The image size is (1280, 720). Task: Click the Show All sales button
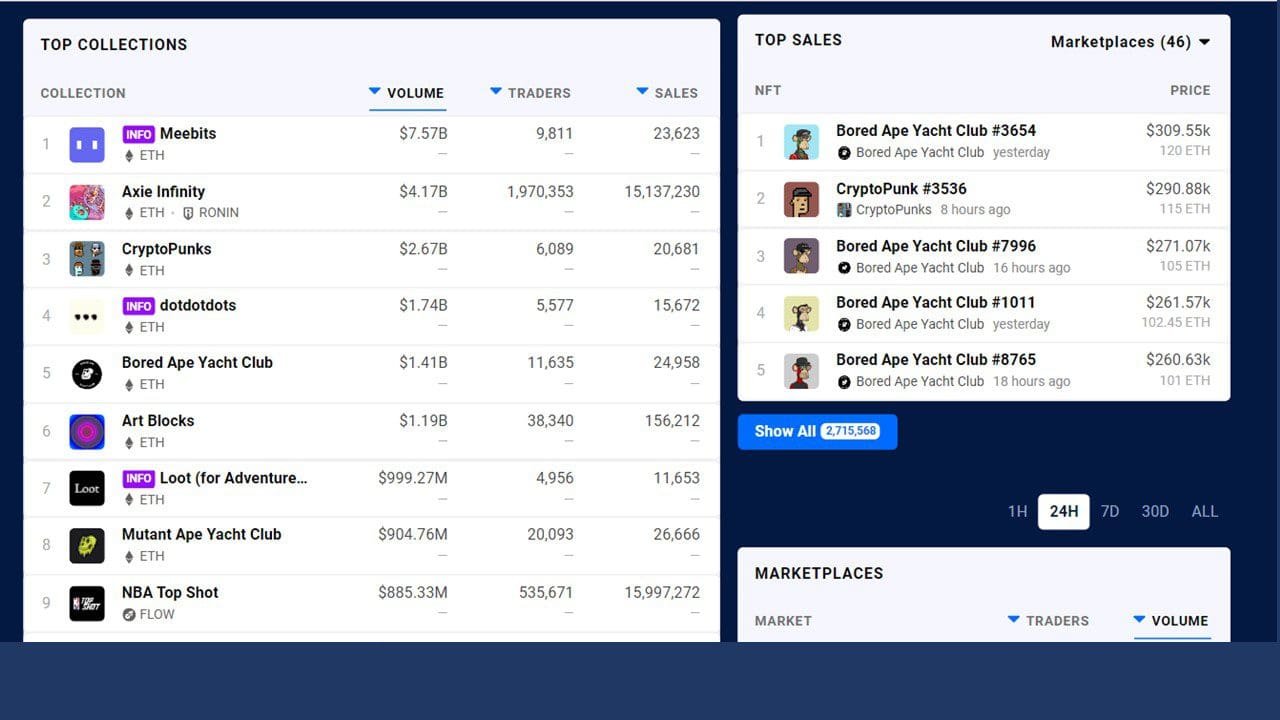[x=817, y=431]
